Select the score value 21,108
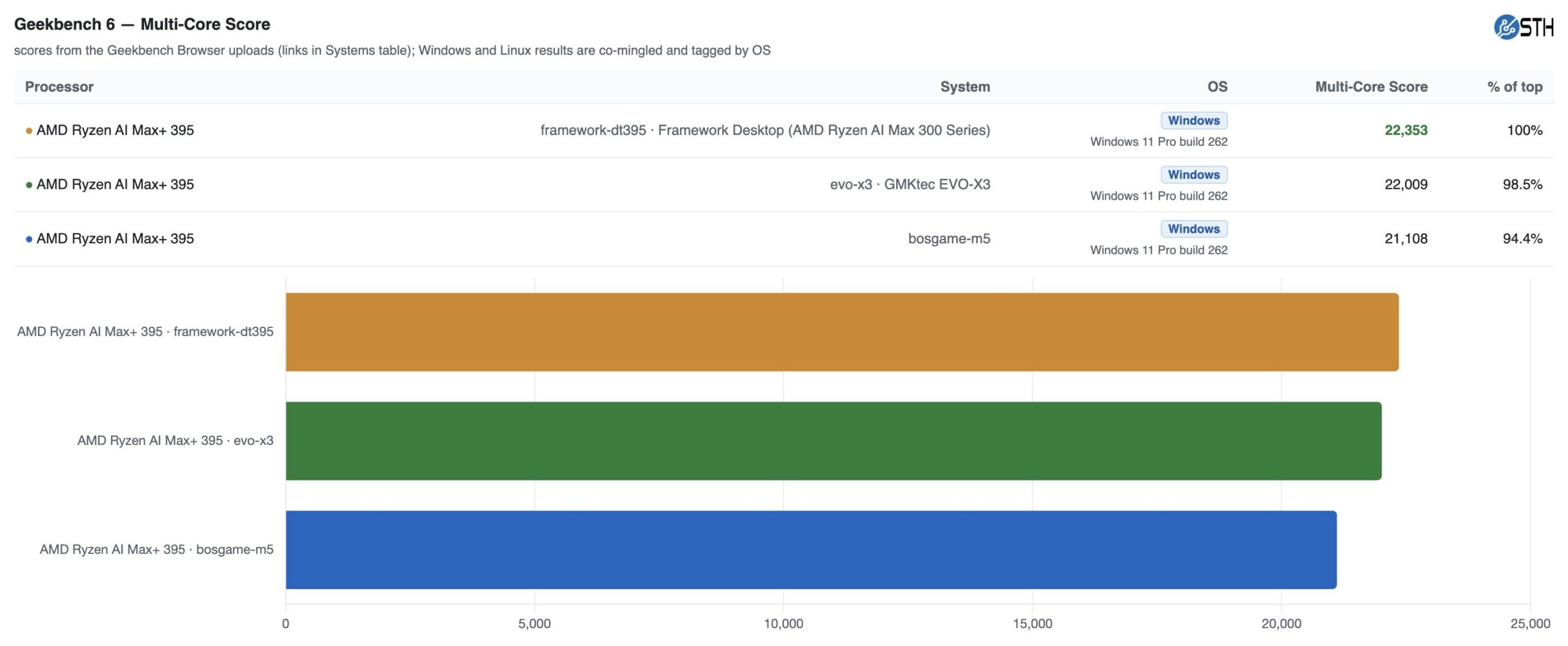 [x=1406, y=238]
